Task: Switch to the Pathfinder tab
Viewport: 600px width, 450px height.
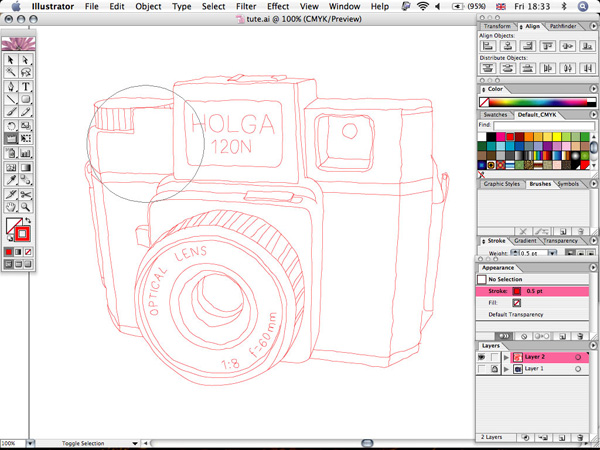Action: (x=563, y=26)
